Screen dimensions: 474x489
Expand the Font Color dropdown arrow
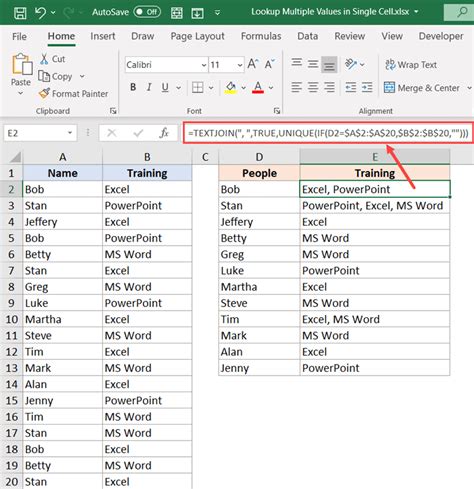[x=271, y=88]
